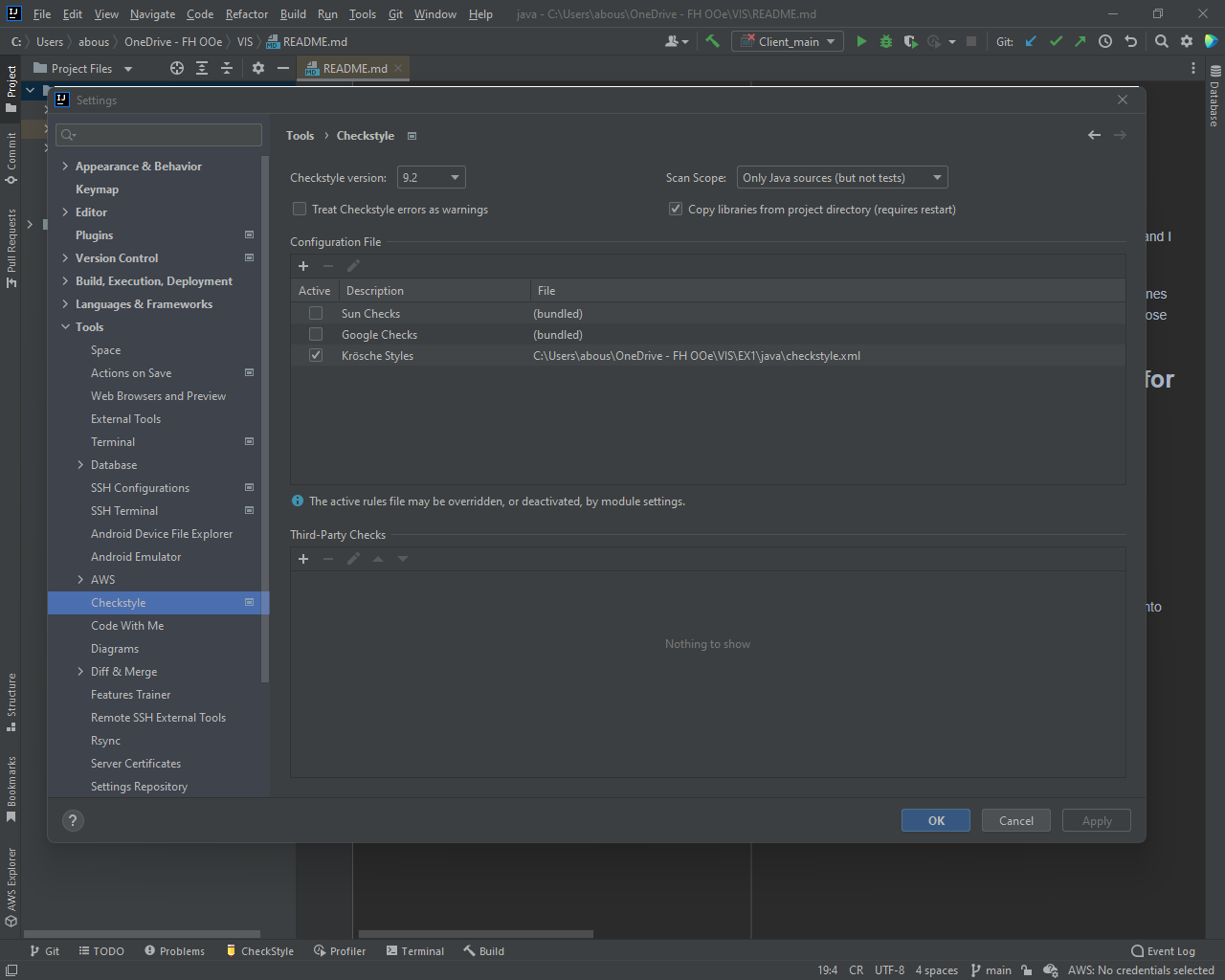Open the settings help question mark
The height and width of the screenshot is (980, 1225).
tap(73, 820)
